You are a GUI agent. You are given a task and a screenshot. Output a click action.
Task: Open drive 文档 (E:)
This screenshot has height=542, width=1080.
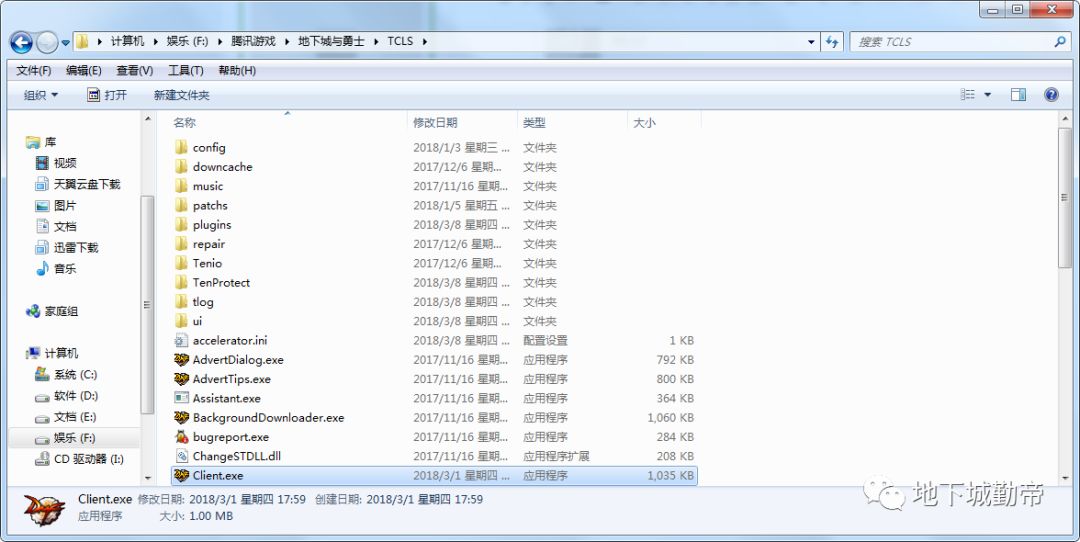click(x=67, y=417)
